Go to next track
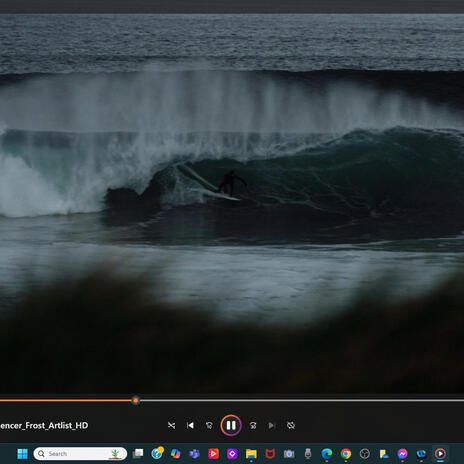Screen dimensions: 464x464 [272, 425]
